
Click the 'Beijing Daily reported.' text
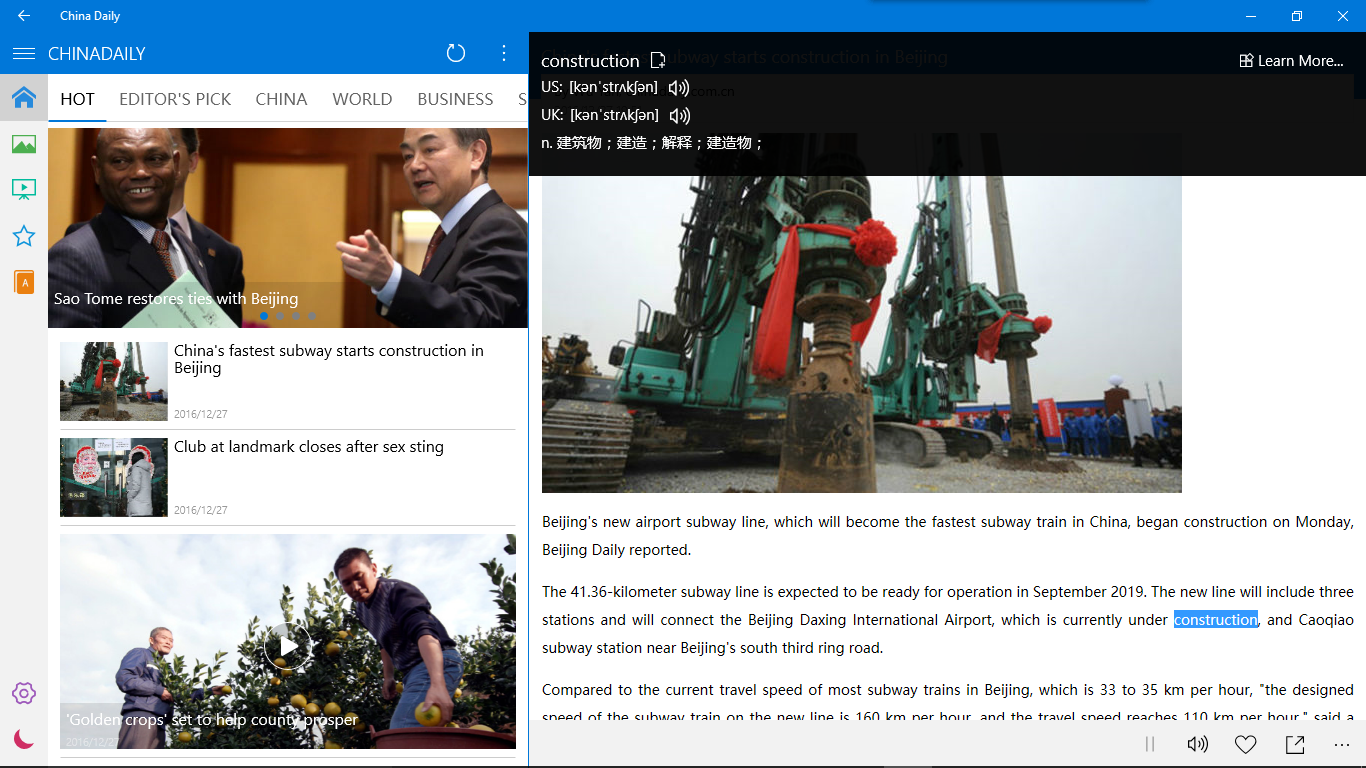click(617, 550)
